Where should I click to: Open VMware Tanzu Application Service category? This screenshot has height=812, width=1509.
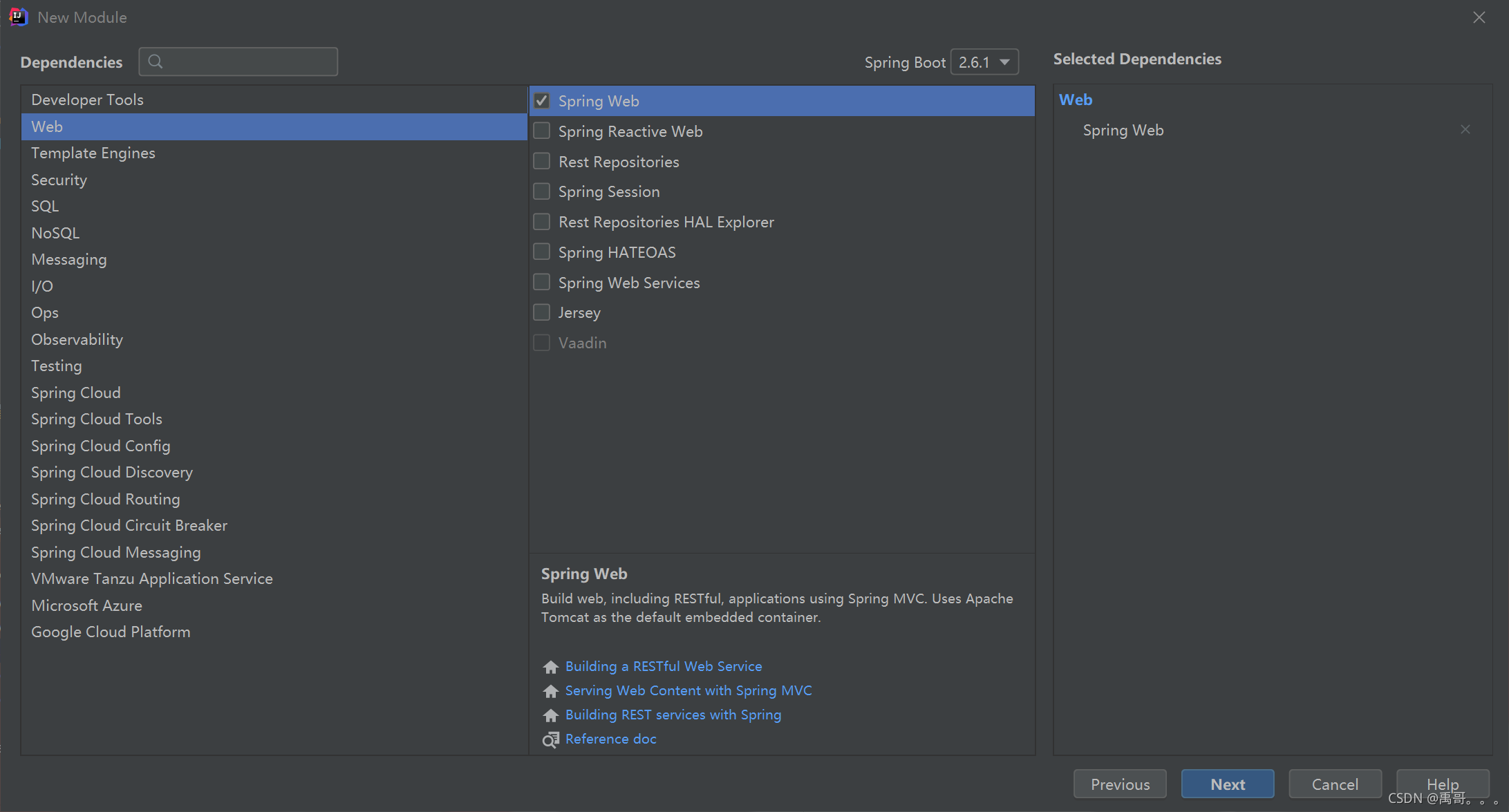click(x=274, y=578)
